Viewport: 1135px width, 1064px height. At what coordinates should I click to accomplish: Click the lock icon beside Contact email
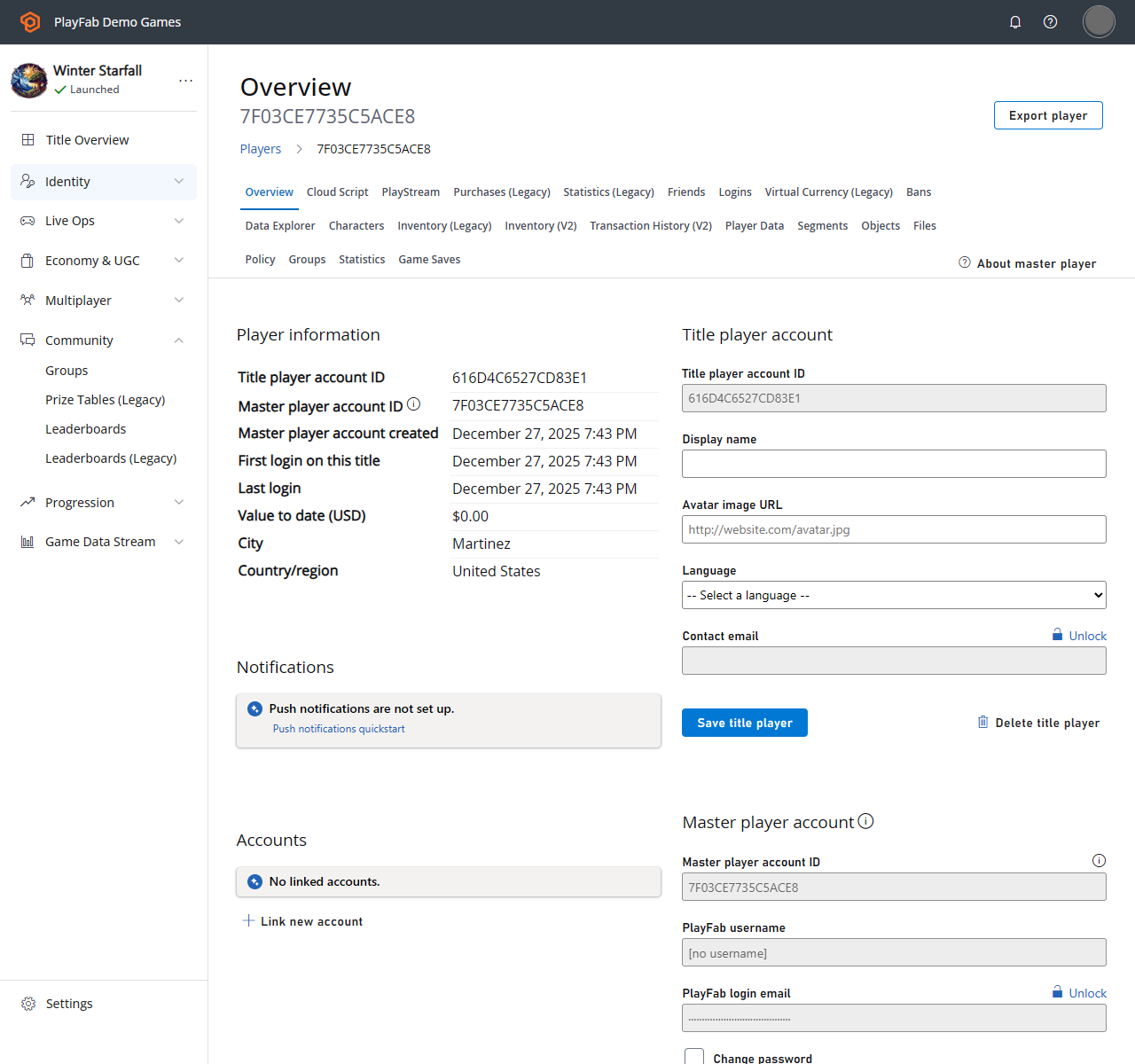click(x=1057, y=635)
